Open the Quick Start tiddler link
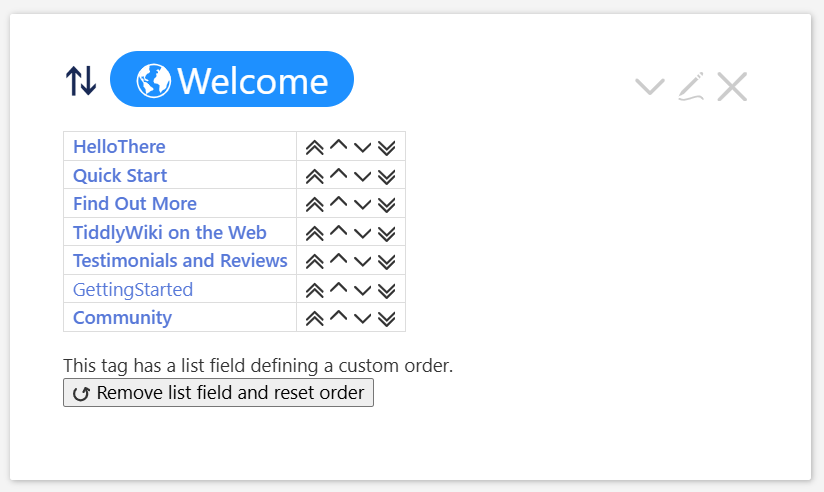The image size is (824, 492). (x=120, y=176)
